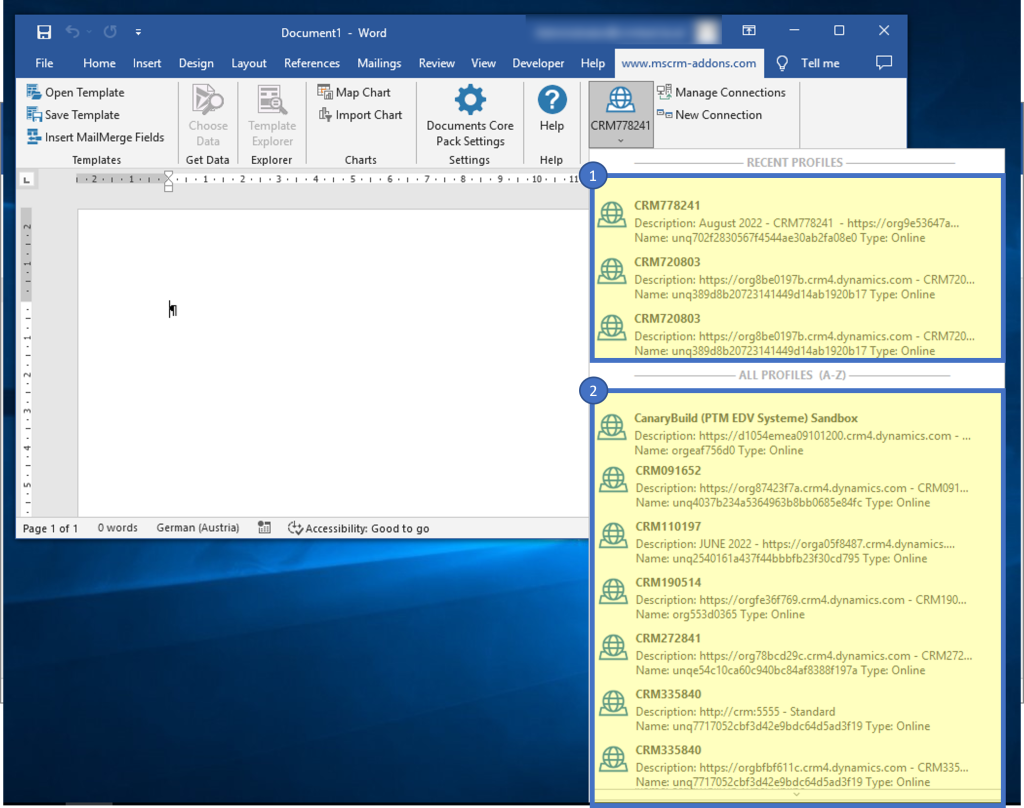1024x808 pixels.
Task: Click the globe icon beside CRM110197
Action: (x=613, y=535)
